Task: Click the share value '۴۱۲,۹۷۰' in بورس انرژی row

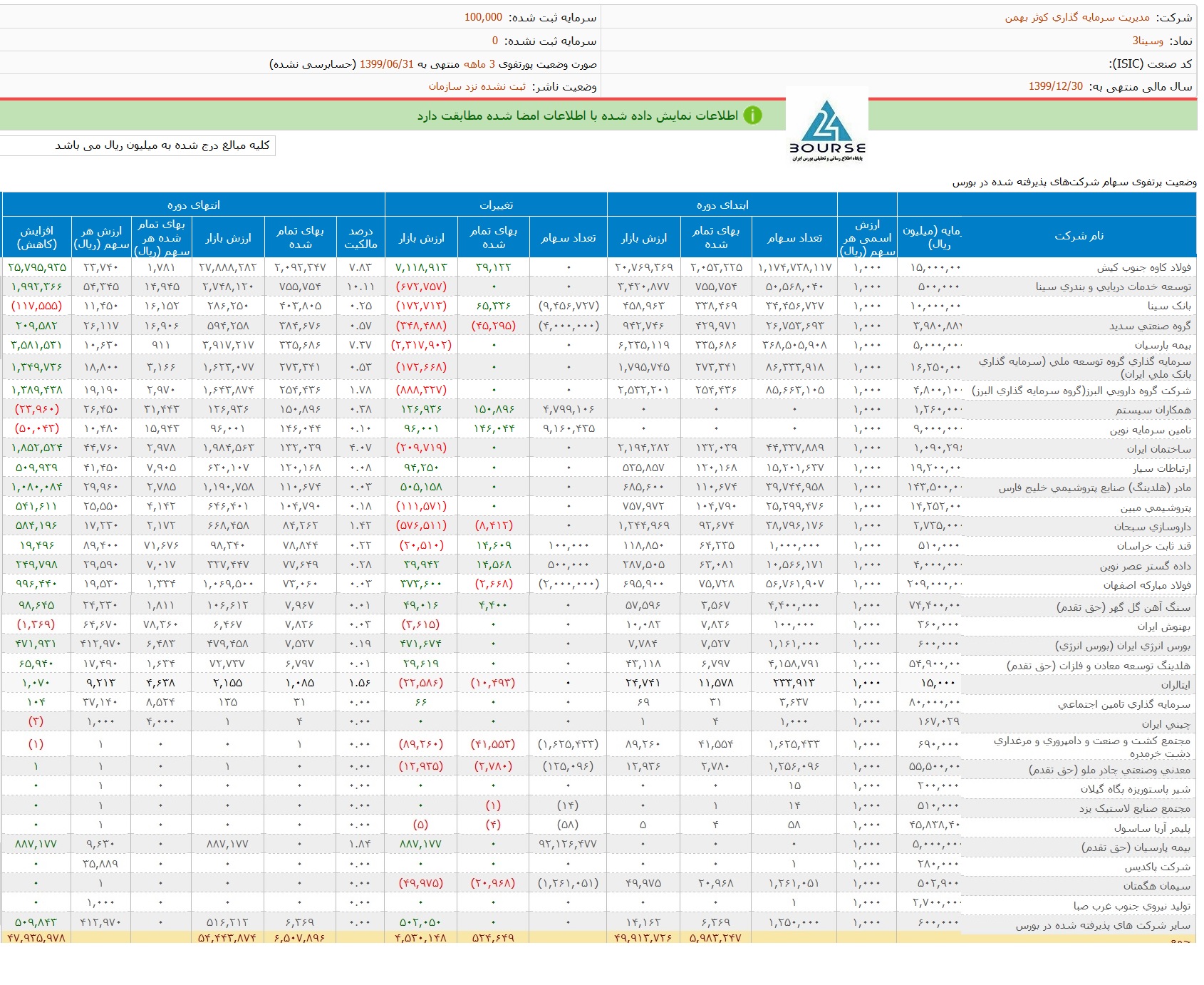Action: coord(100,644)
